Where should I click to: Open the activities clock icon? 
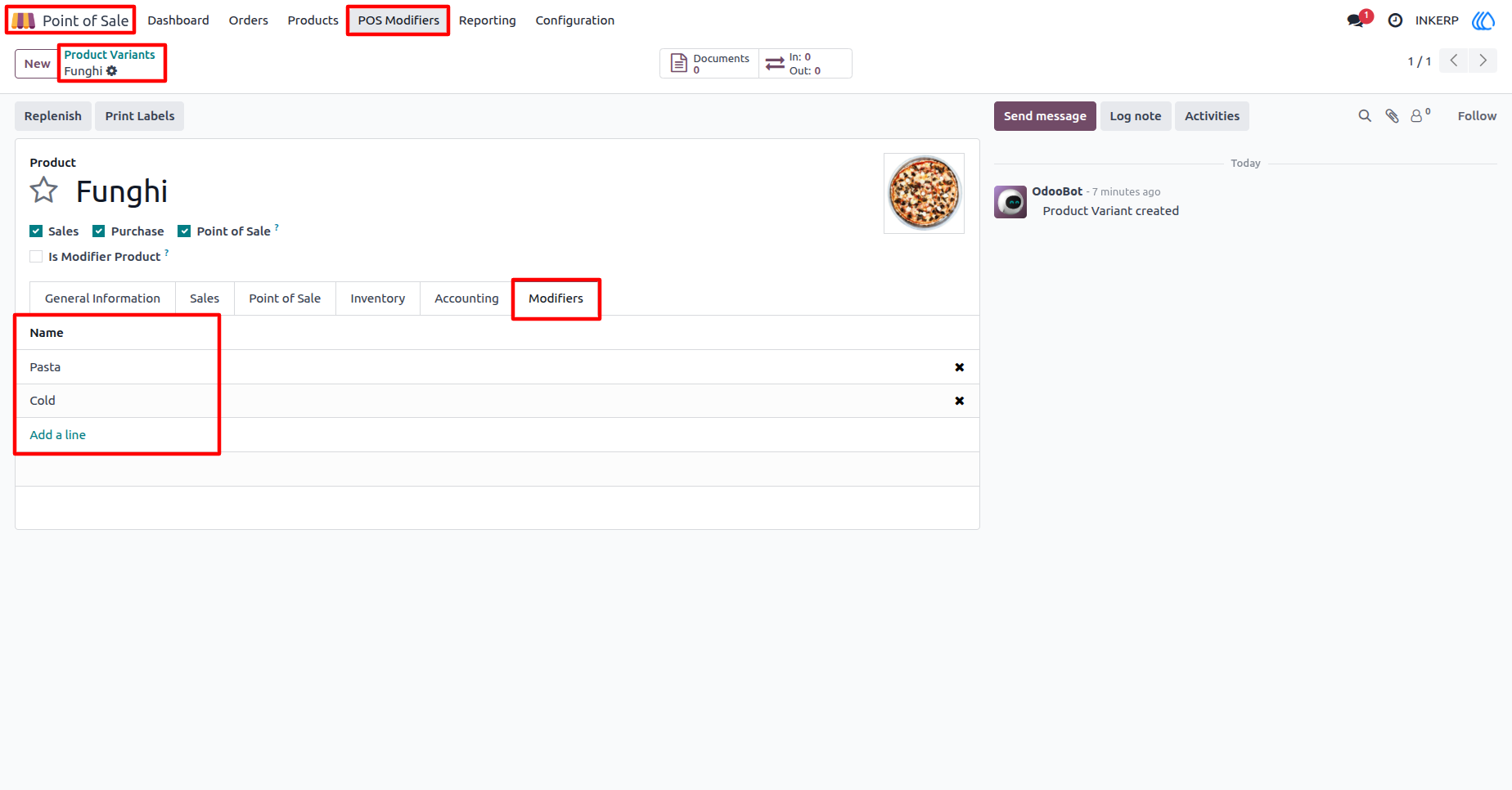coord(1395,20)
